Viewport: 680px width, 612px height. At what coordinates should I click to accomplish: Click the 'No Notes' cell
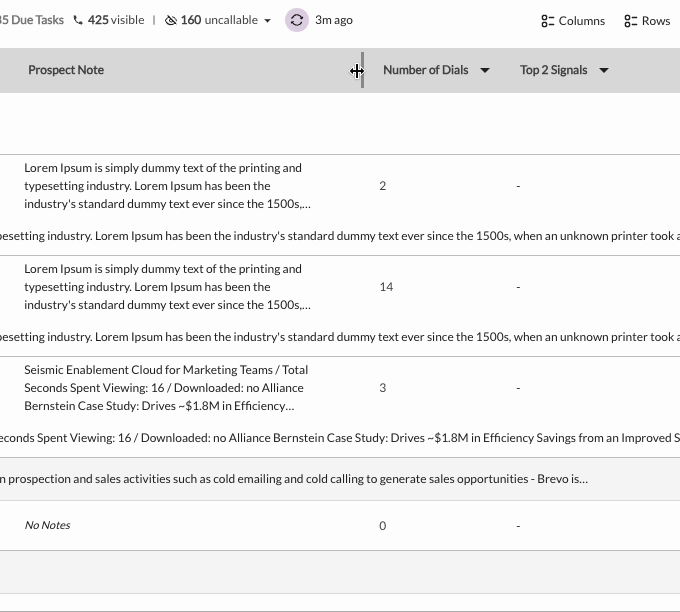47,525
